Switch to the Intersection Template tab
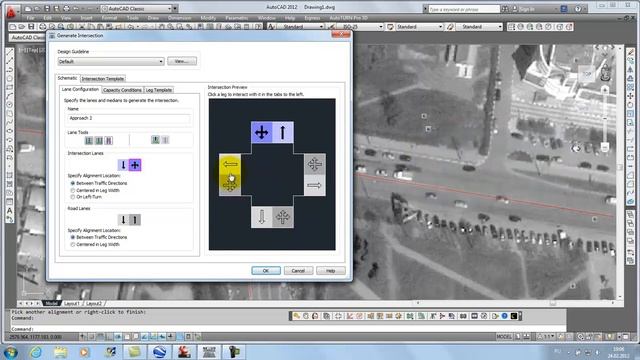The image size is (640, 360). tap(102, 78)
